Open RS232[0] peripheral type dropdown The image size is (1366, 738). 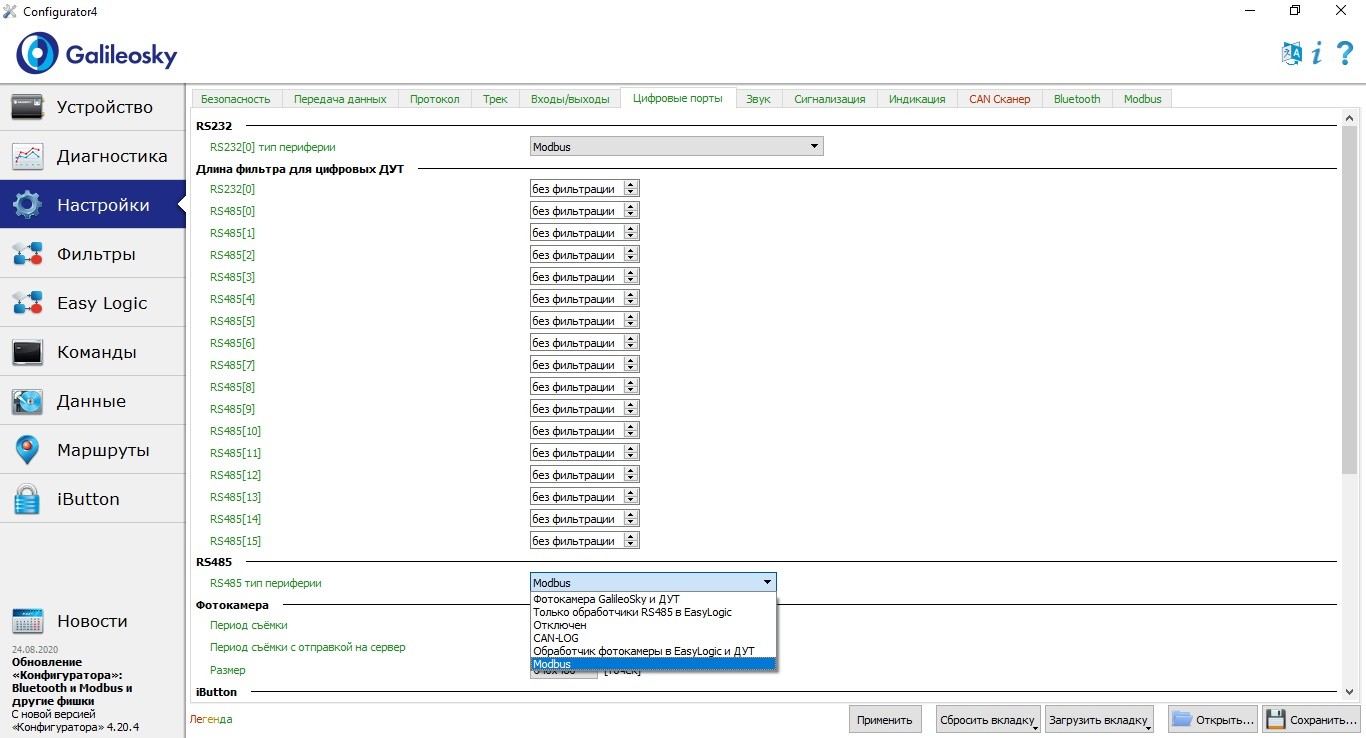[676, 147]
